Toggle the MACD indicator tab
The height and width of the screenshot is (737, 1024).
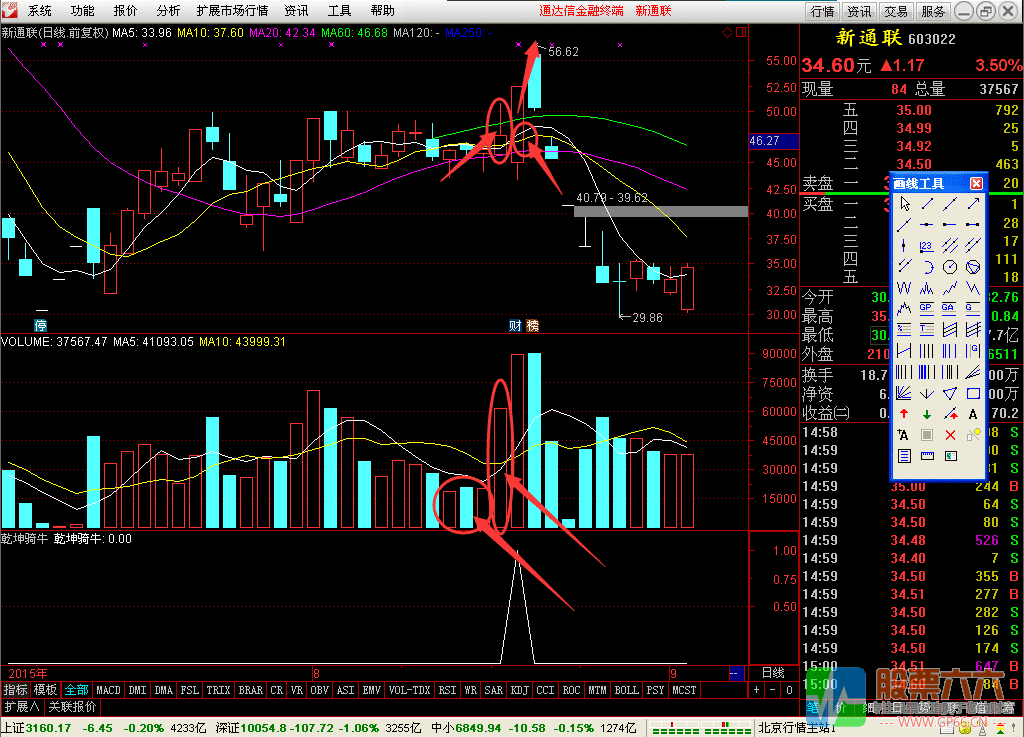pyautogui.click(x=108, y=690)
